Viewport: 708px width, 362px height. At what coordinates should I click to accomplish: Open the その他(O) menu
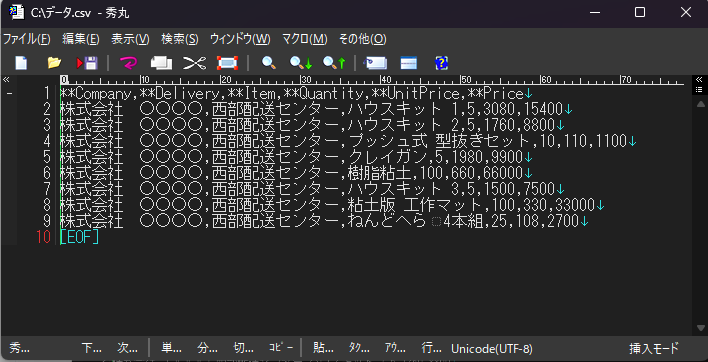click(x=363, y=39)
